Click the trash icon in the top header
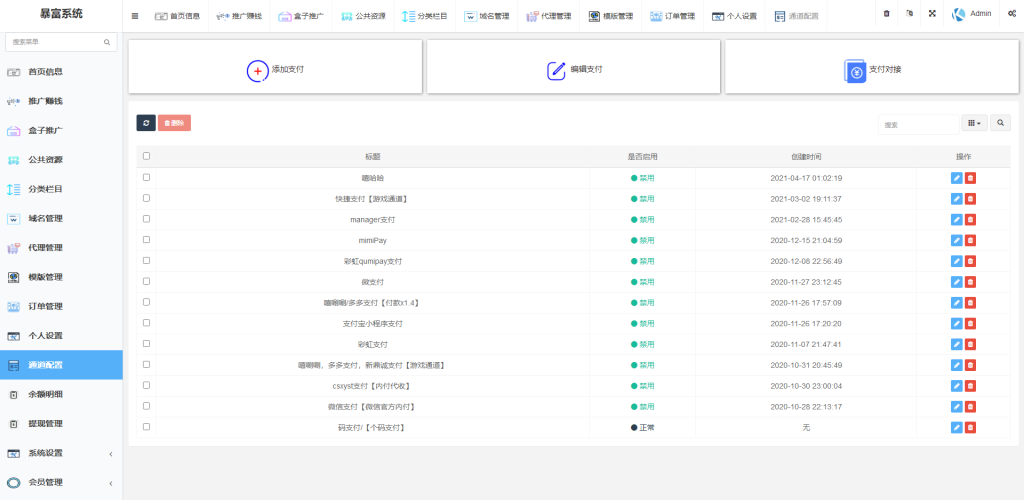 pos(886,14)
